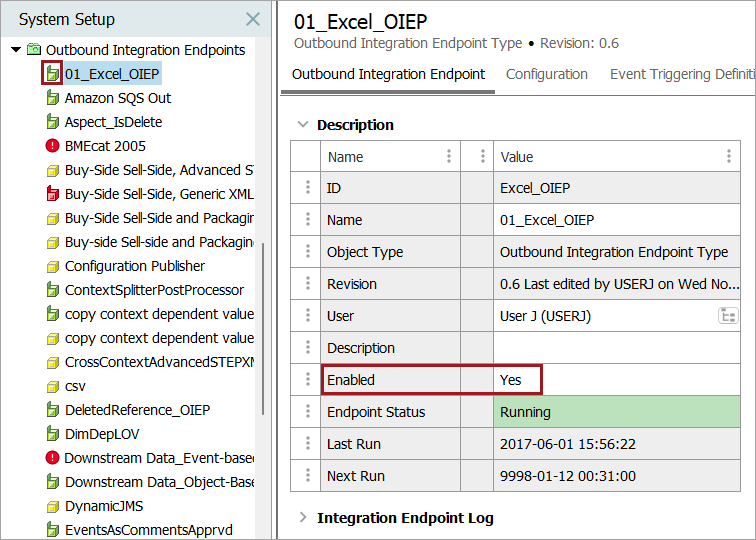Open the Value column header menu
Screen dimensions: 756x540
click(x=728, y=156)
